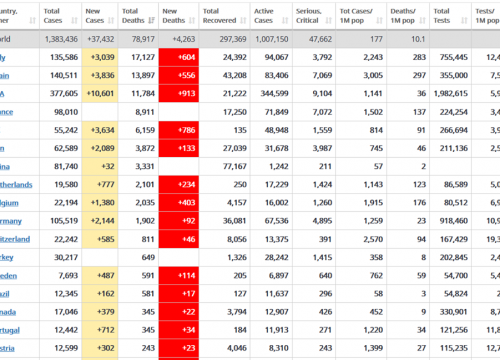Open the Sweden country link
The image size is (500, 360).
click(8, 276)
